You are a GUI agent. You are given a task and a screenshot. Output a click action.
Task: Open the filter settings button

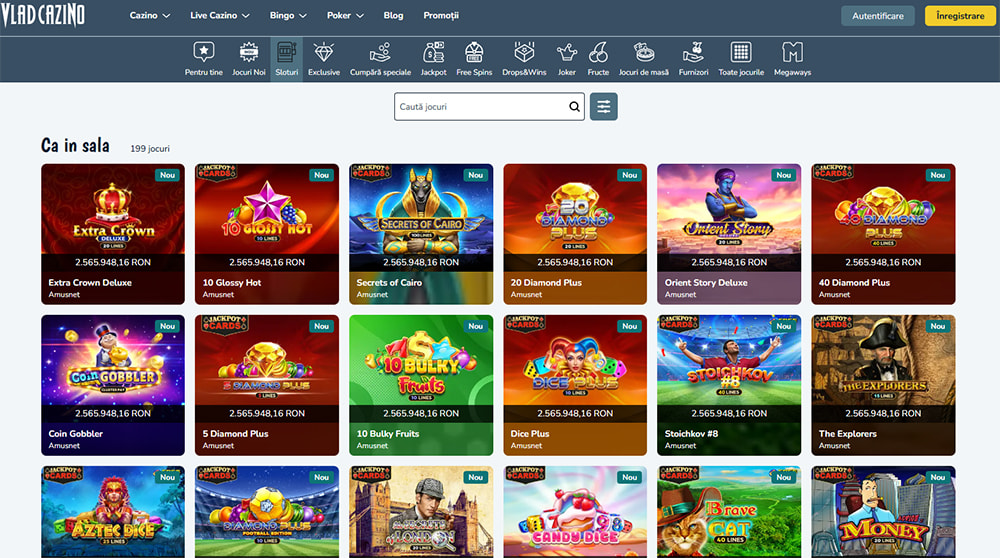coord(604,106)
